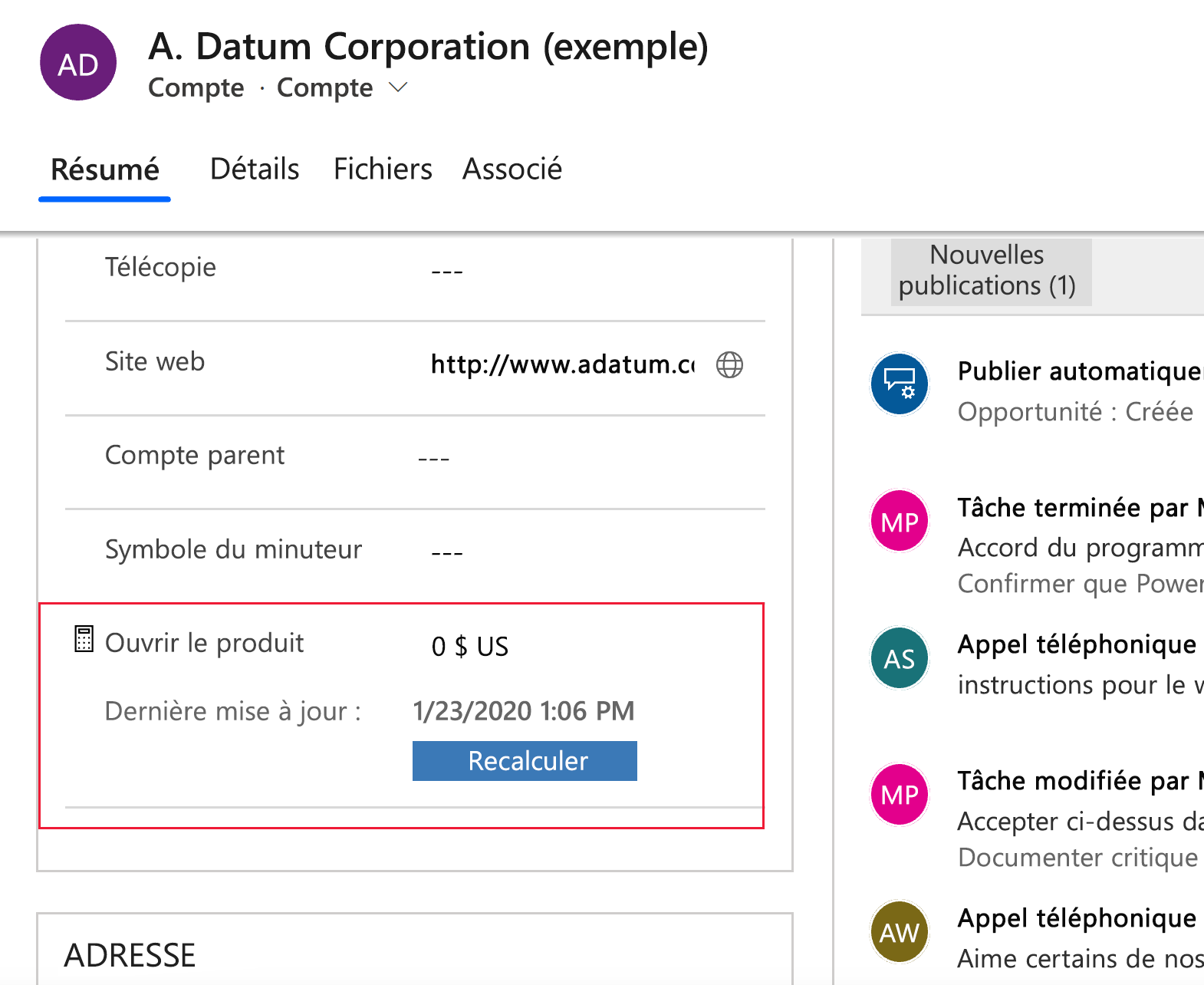
Task: Click the AD account avatar
Action: (78, 62)
